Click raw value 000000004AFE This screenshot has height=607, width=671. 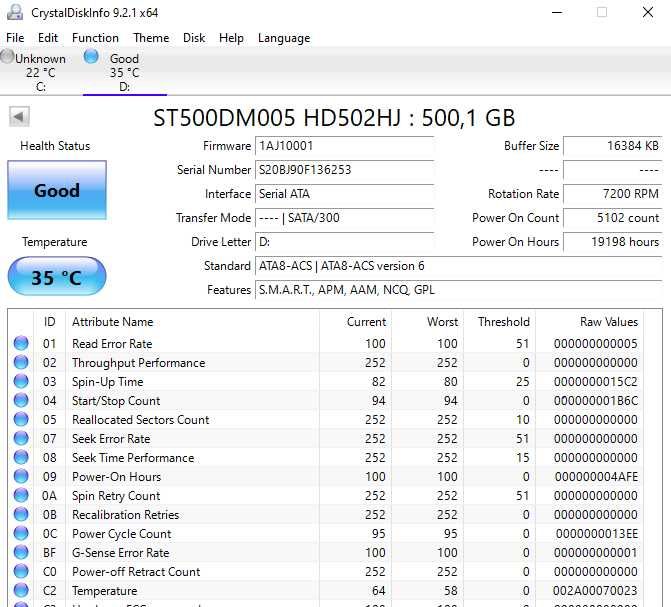click(596, 476)
